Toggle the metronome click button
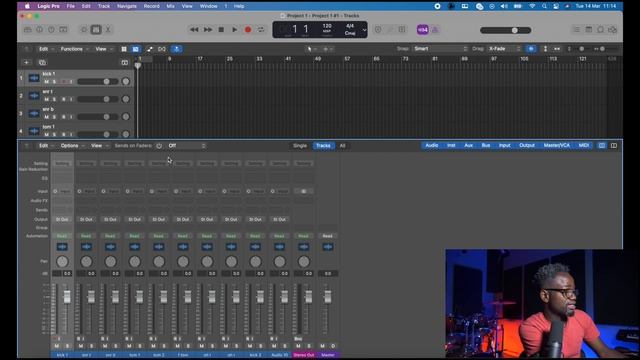 (x=435, y=30)
